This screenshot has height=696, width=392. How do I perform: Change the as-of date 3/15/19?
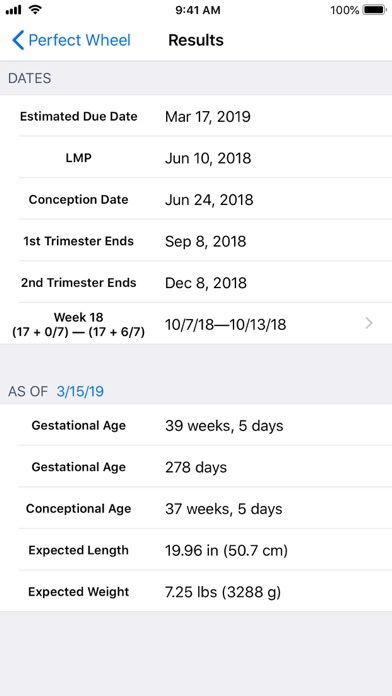pyautogui.click(x=80, y=392)
